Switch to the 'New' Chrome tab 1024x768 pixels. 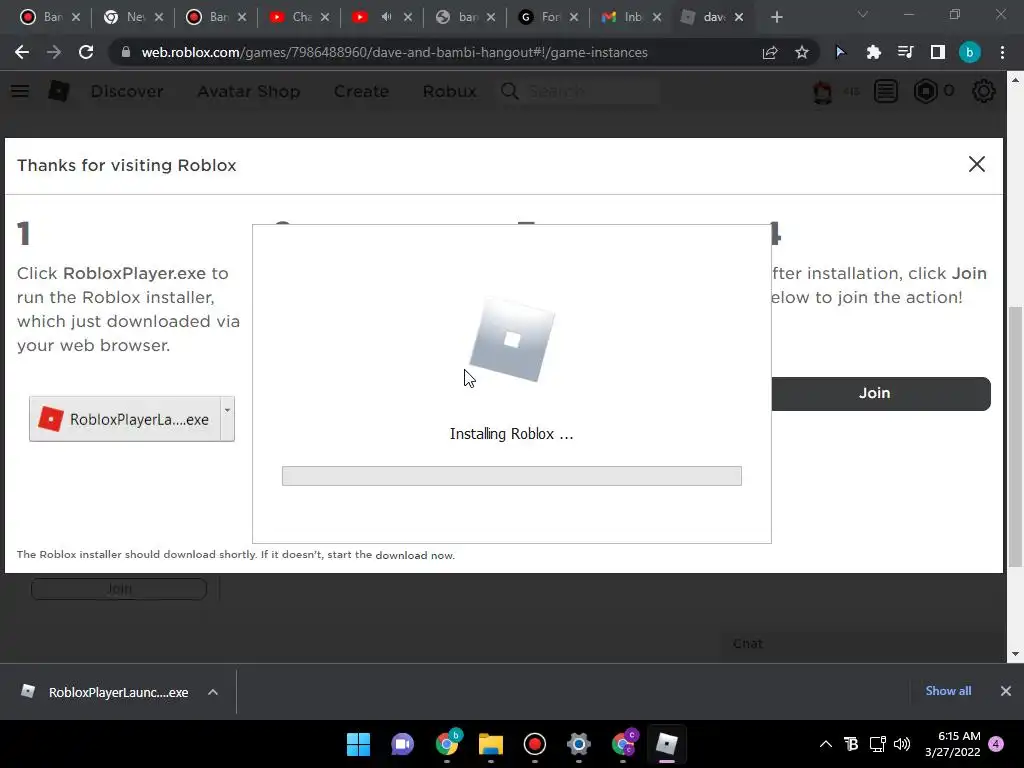(133, 17)
